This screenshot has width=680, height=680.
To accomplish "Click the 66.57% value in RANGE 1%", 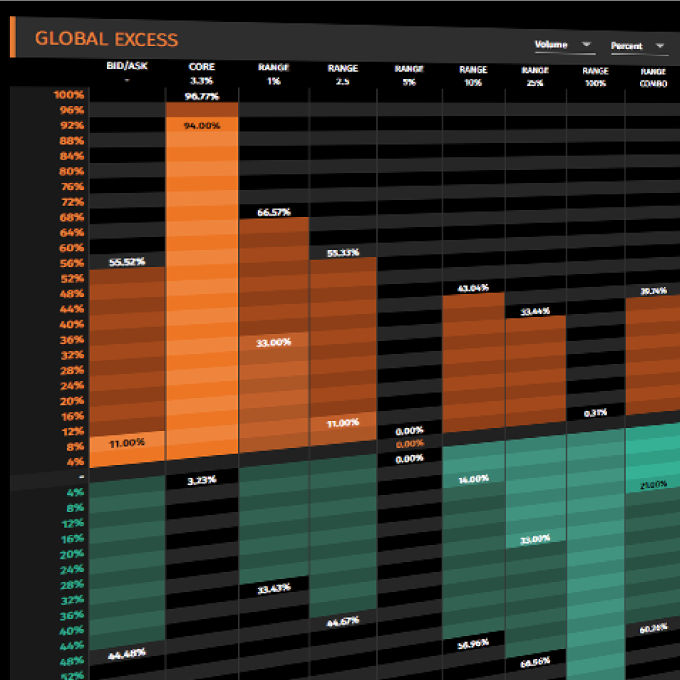I will click(x=274, y=212).
